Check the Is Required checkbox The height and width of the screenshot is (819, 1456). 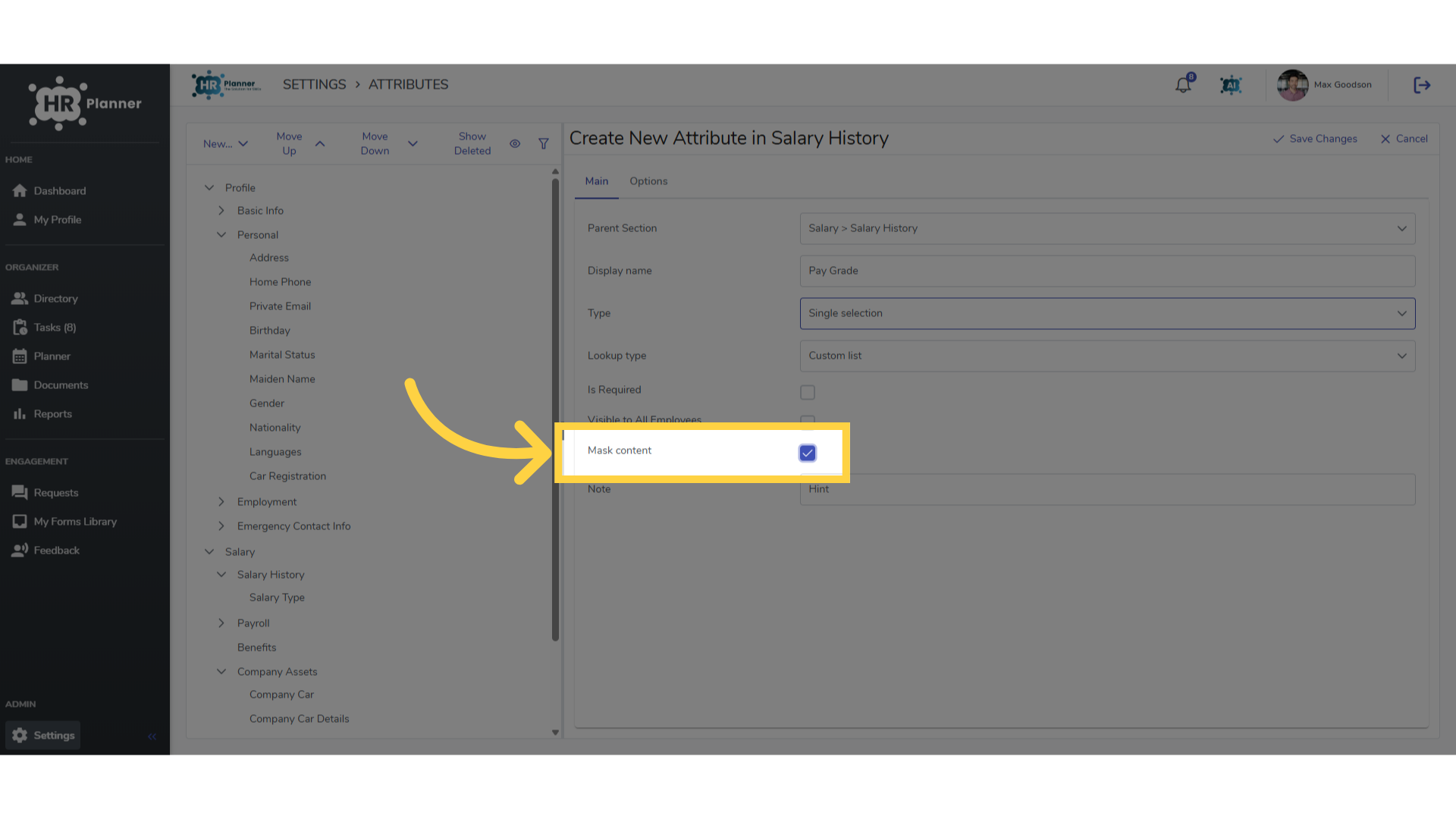tap(808, 392)
